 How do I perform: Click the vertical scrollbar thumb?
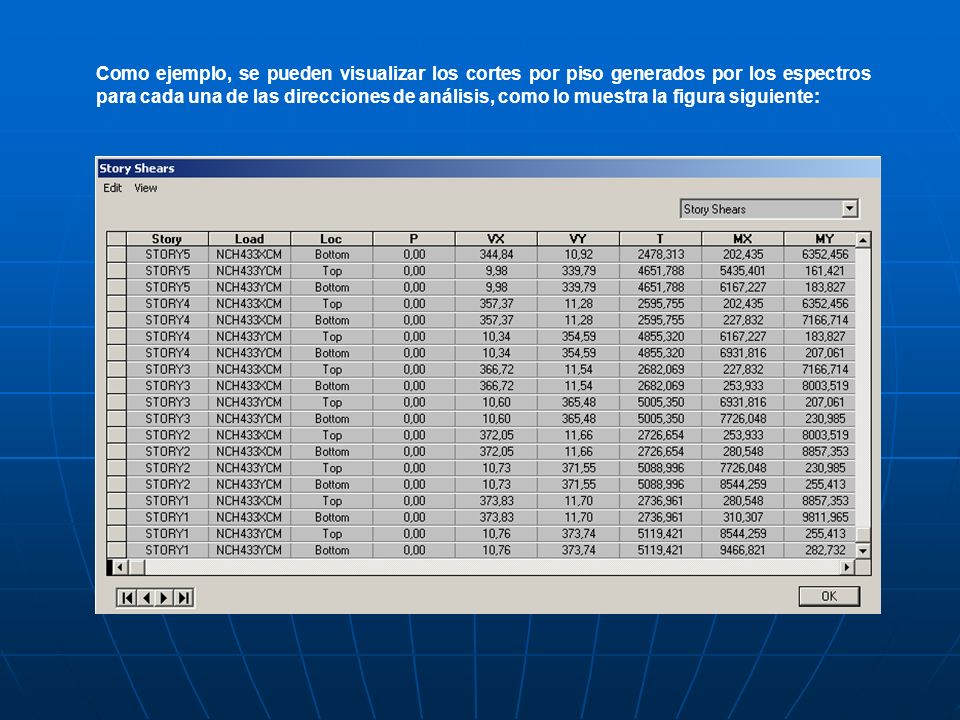coord(863,534)
